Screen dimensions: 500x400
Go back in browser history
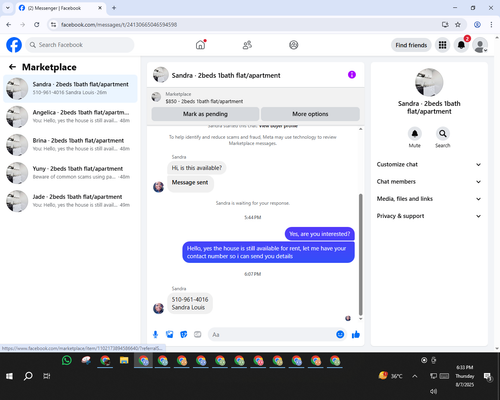coord(9,24)
